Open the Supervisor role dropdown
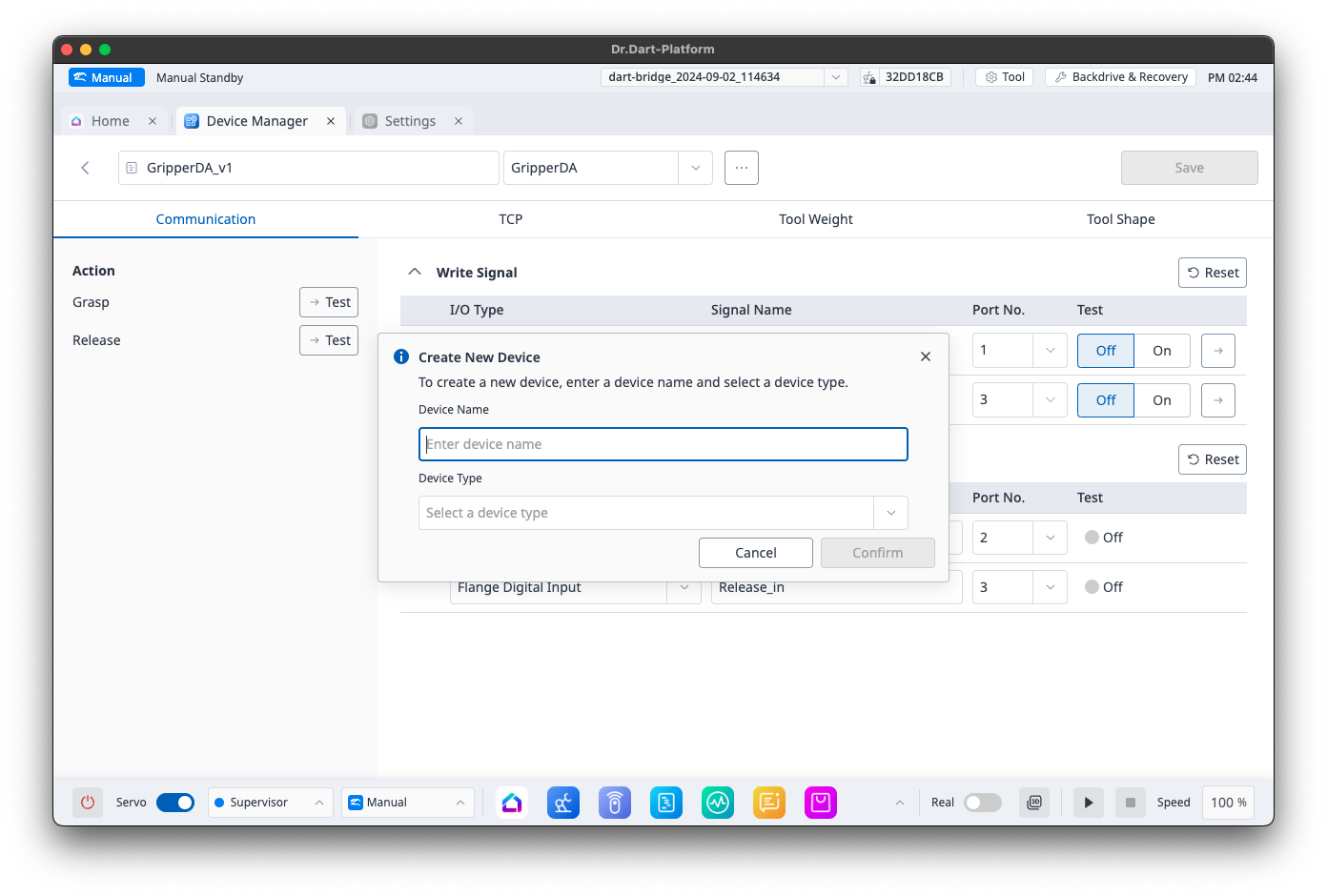1327x896 pixels. click(270, 803)
